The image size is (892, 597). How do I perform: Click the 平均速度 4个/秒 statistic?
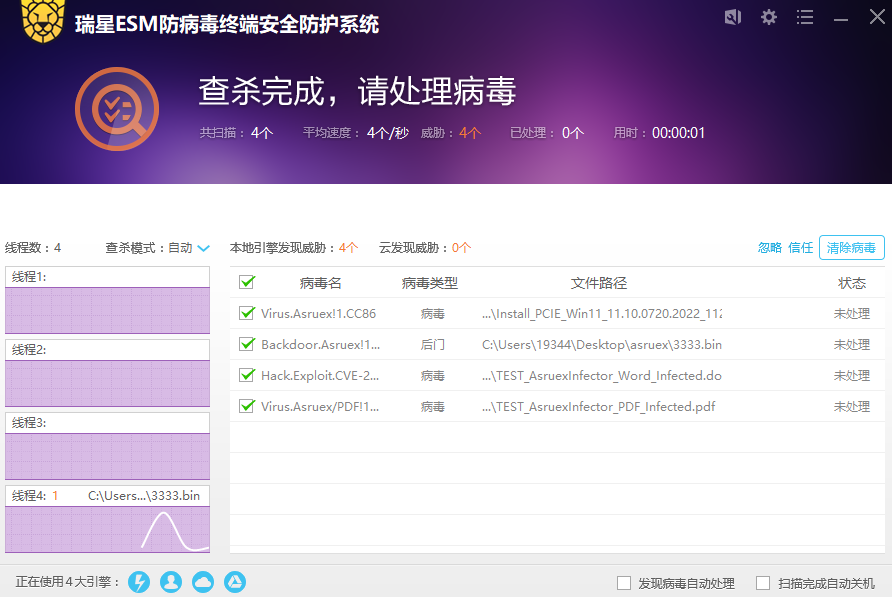(356, 133)
